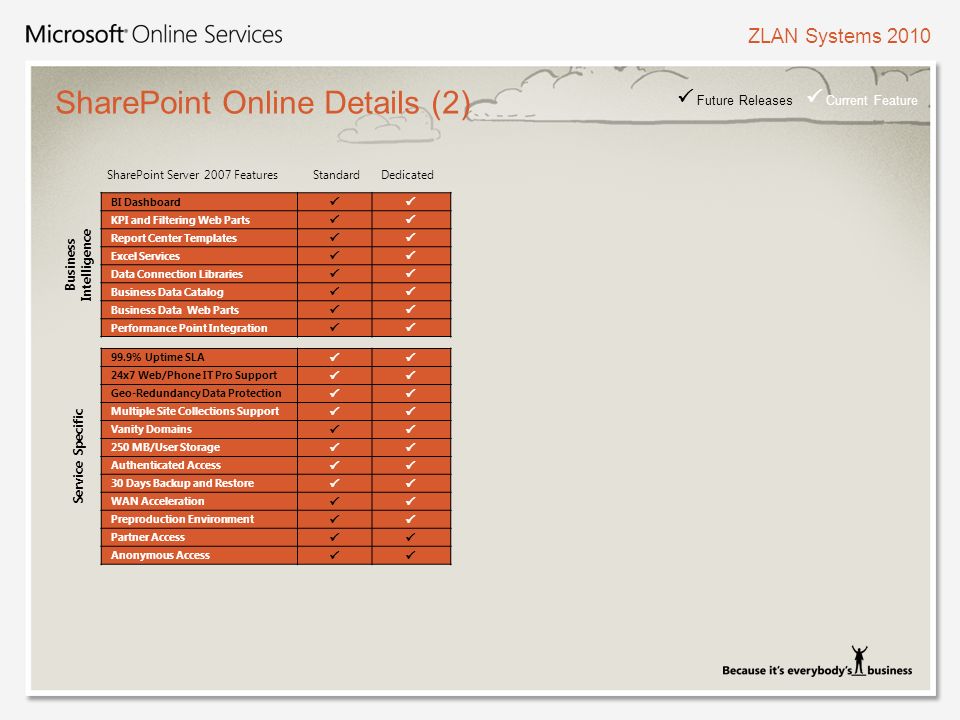The height and width of the screenshot is (720, 960).
Task: Select the Preproduction Environment label
Action: (x=182, y=519)
